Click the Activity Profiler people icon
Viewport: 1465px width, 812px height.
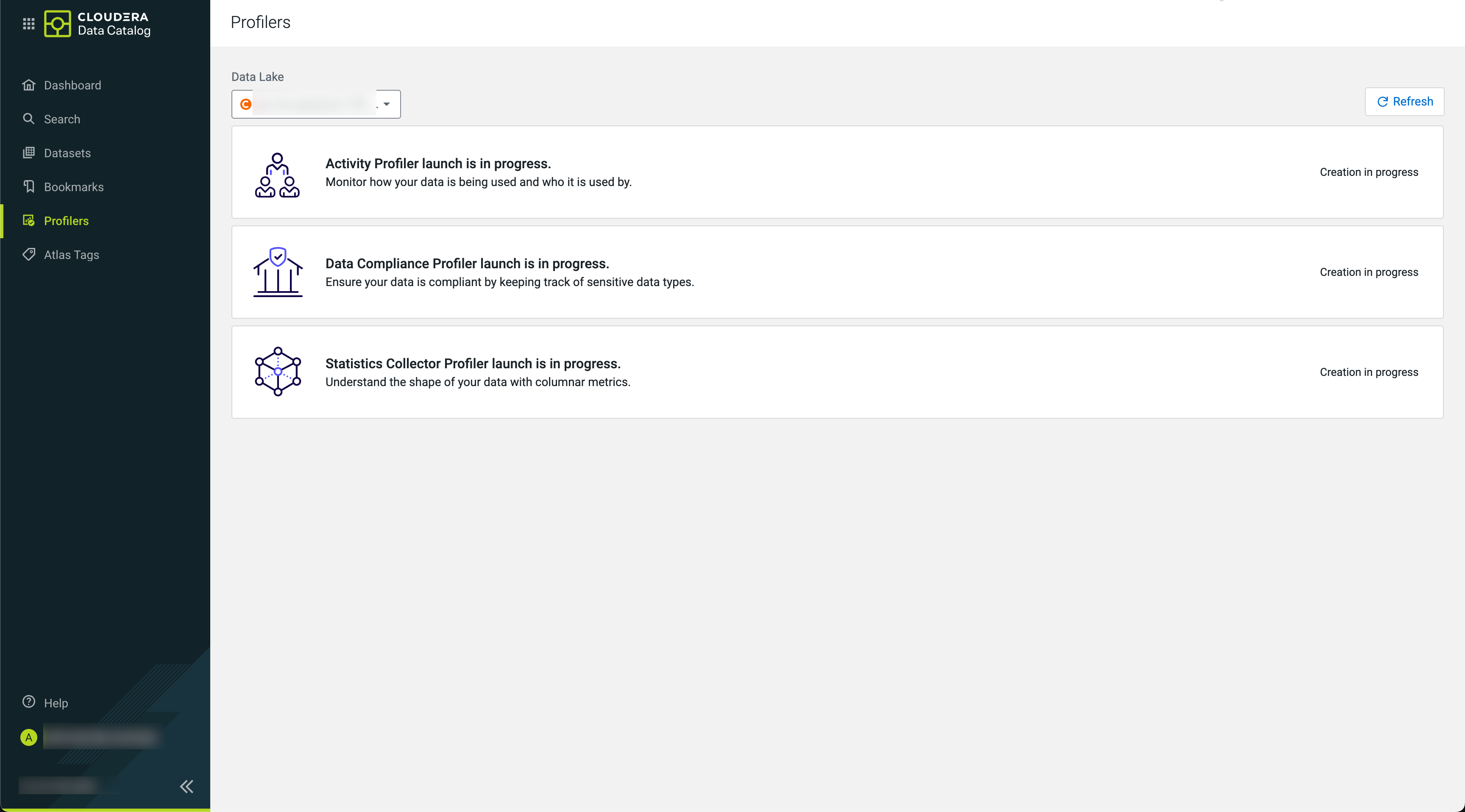coord(278,175)
